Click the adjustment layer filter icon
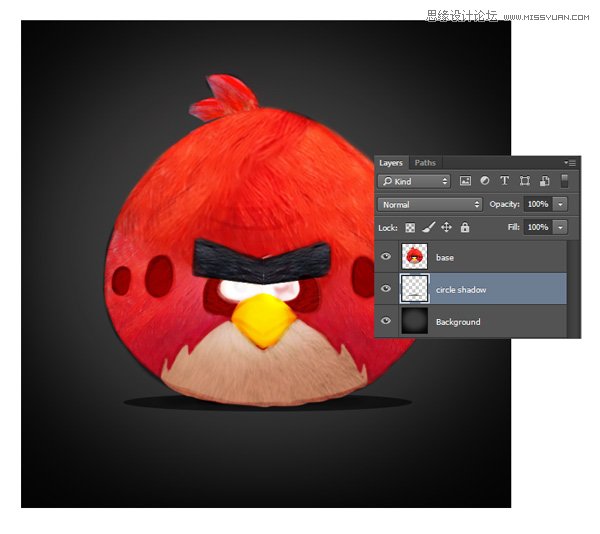Image resolution: width=600 pixels, height=534 pixels. point(484,181)
